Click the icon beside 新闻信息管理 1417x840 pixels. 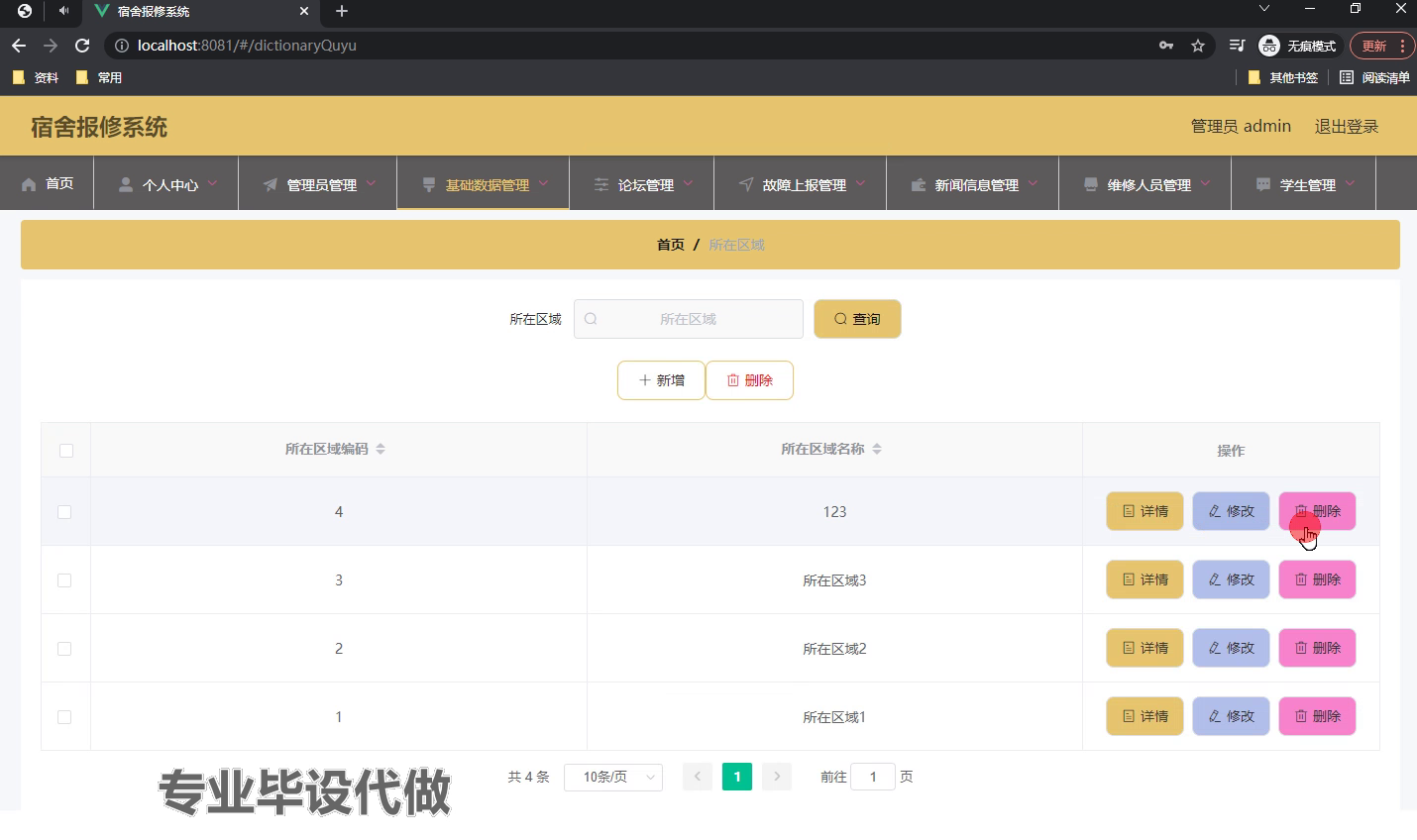click(919, 184)
